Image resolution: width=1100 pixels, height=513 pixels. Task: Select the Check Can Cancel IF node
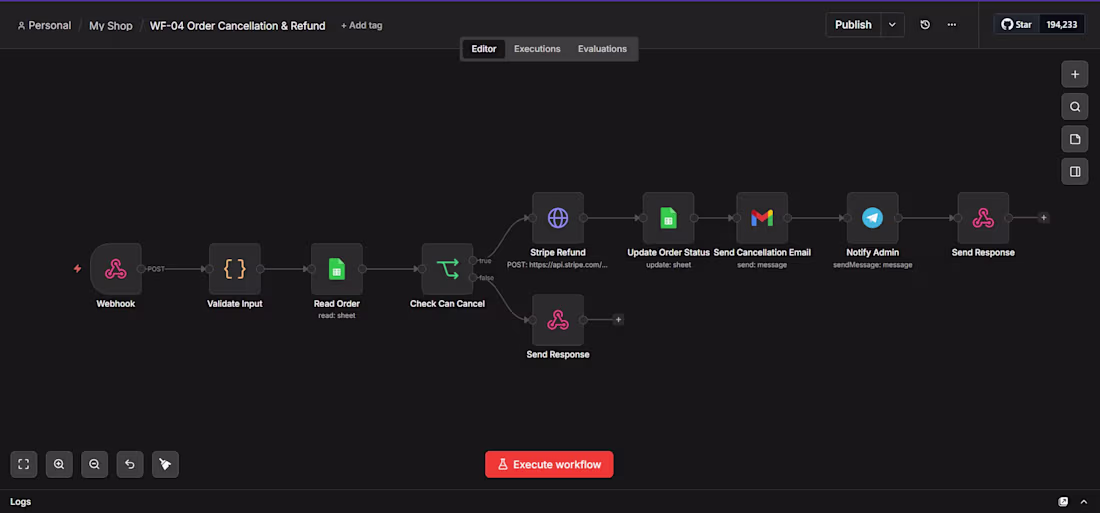pos(448,269)
